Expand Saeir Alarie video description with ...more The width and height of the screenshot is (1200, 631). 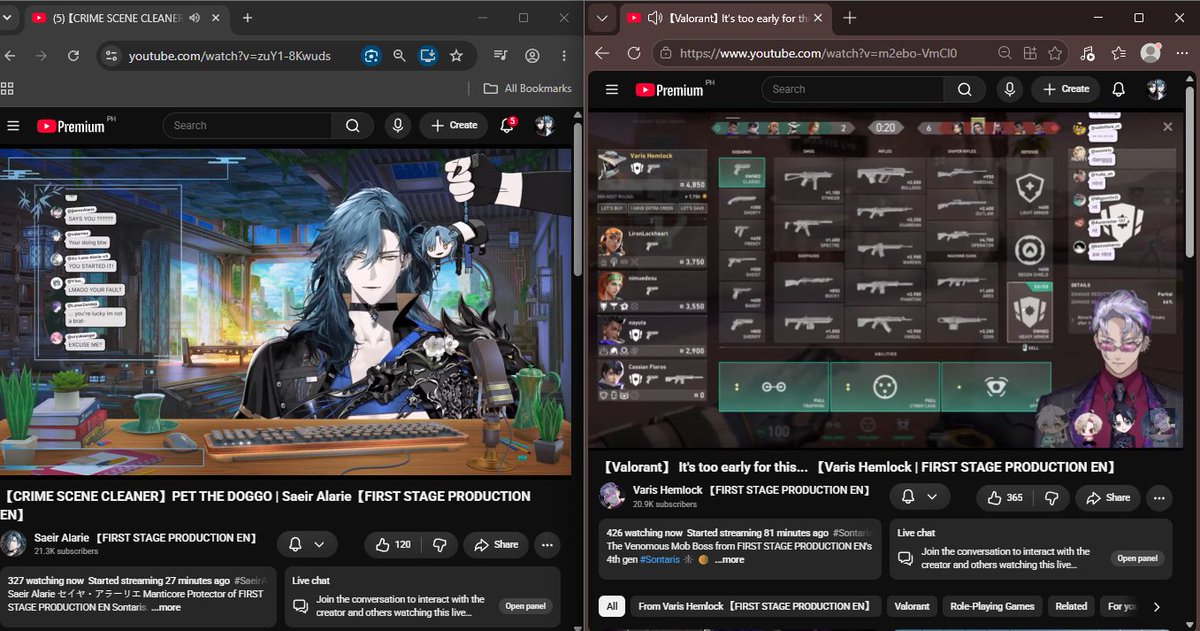click(x=165, y=607)
